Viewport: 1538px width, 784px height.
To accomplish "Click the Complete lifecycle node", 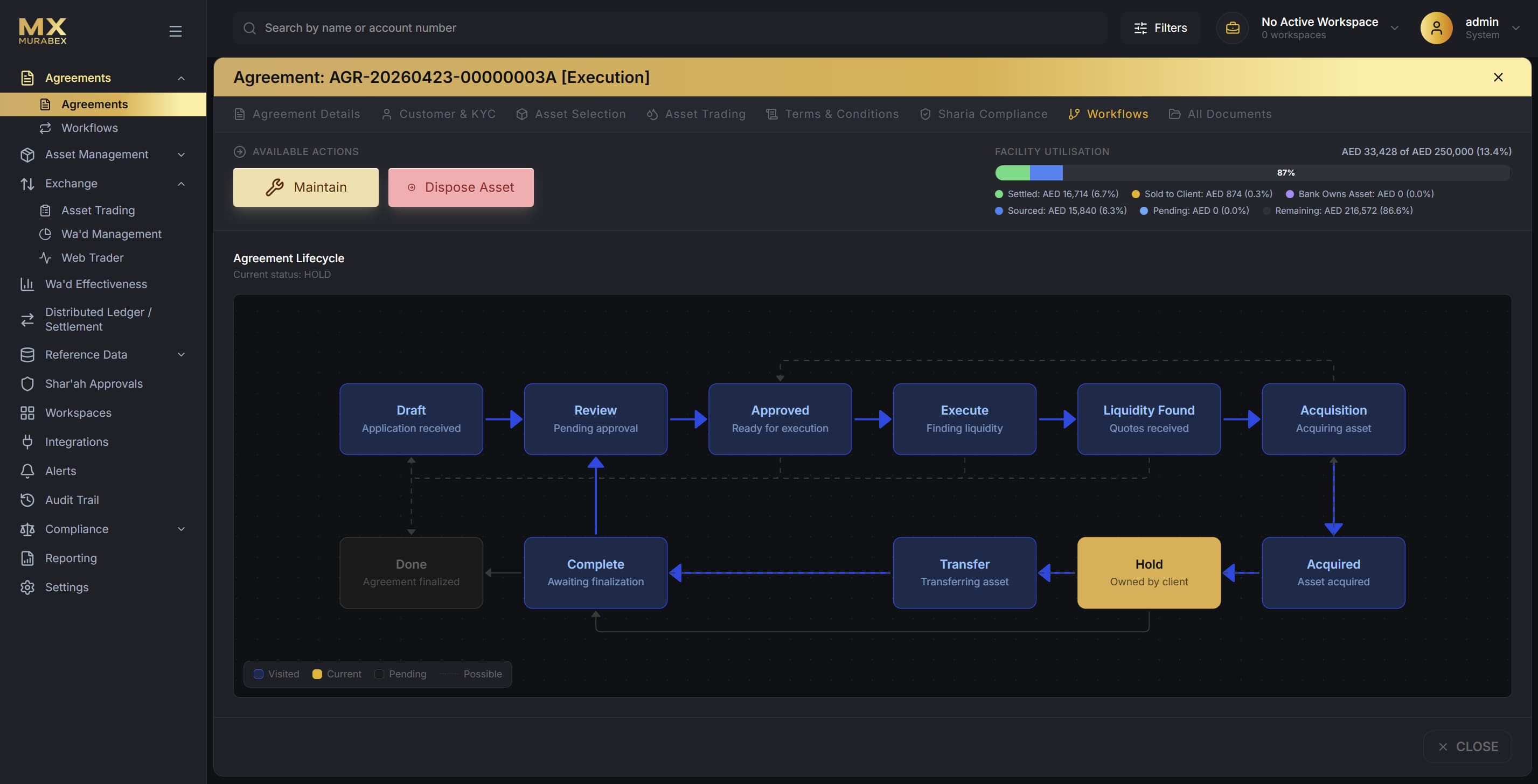I will [596, 573].
